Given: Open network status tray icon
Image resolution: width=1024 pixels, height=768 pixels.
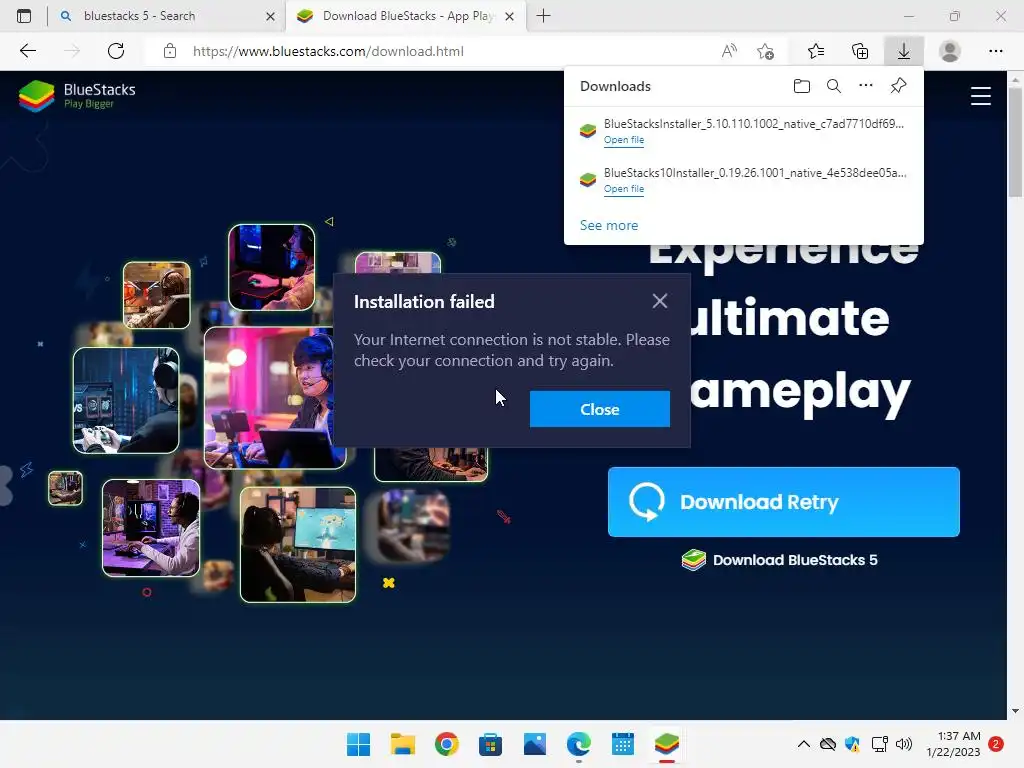Looking at the screenshot, I should coord(880,744).
